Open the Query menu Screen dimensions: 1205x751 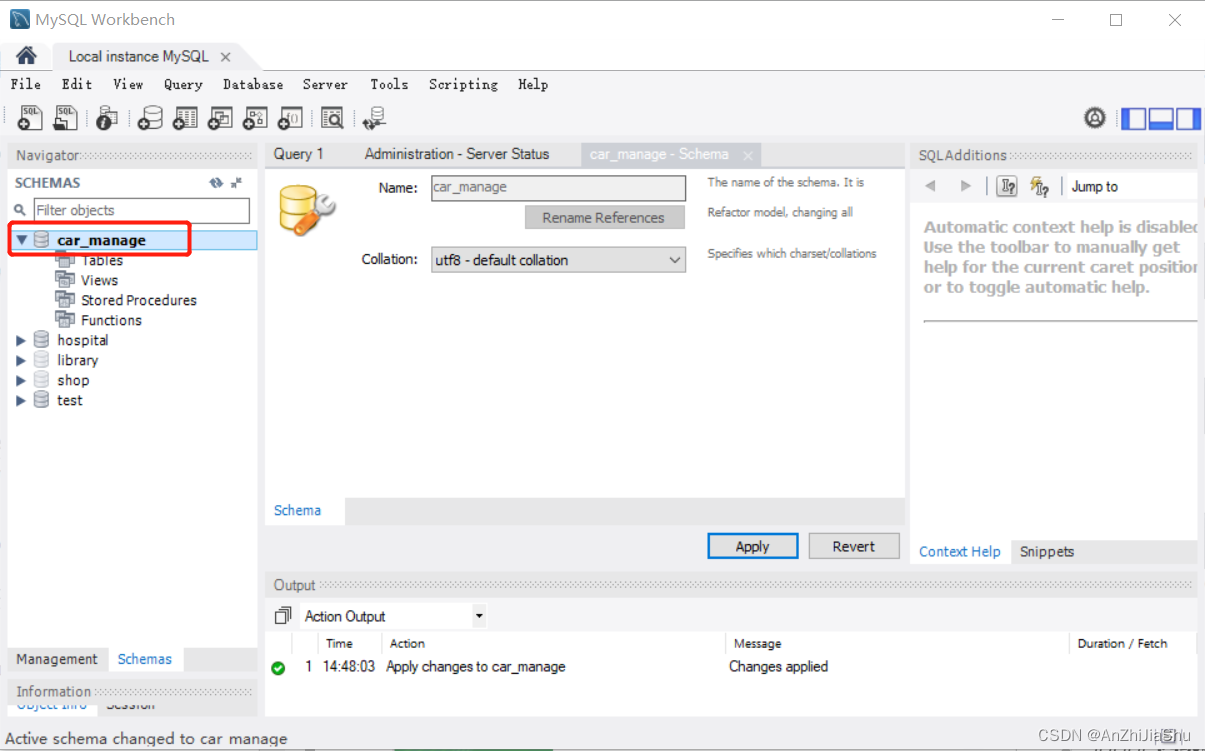pos(183,84)
